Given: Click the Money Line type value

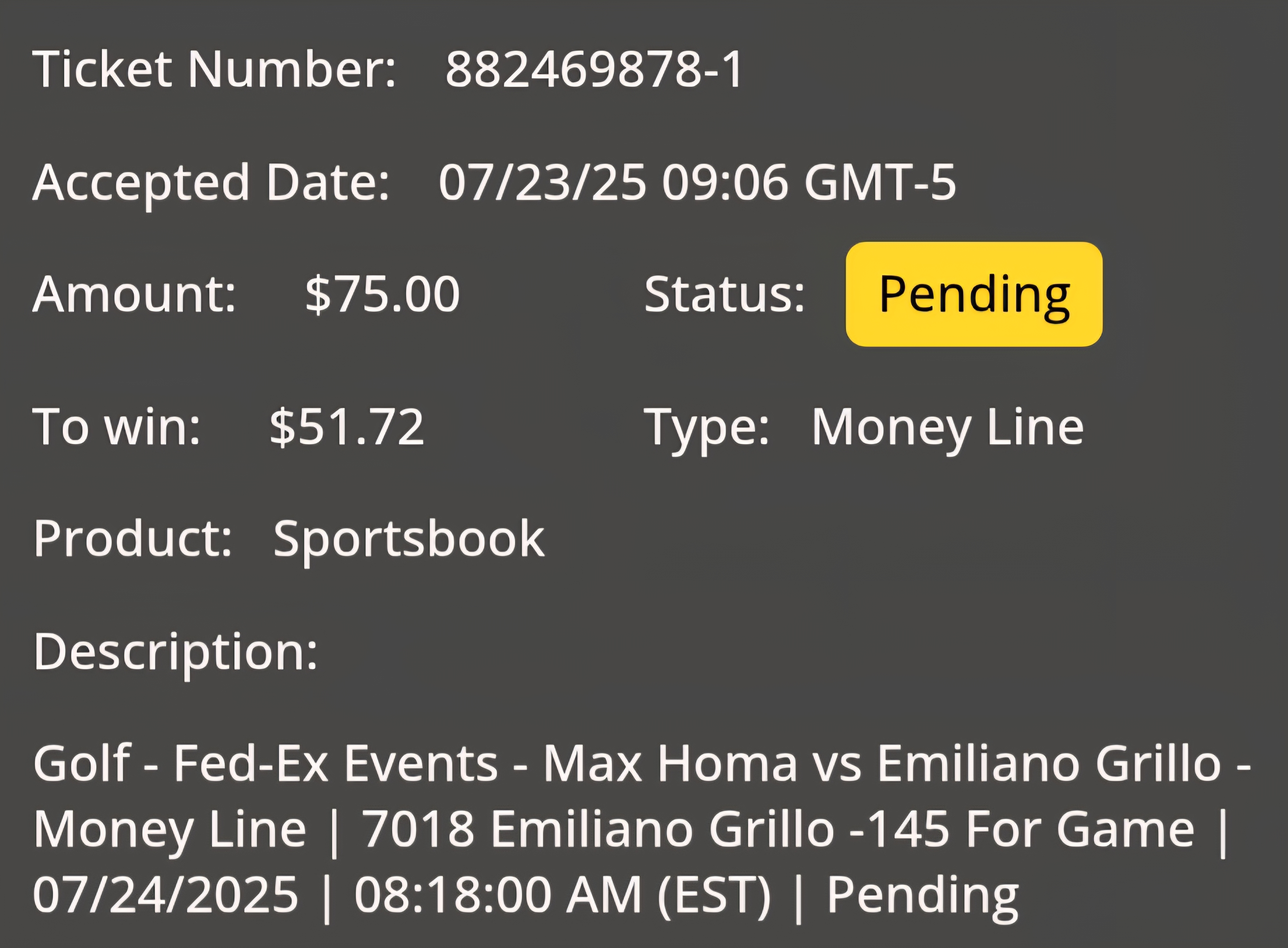Looking at the screenshot, I should (x=948, y=428).
